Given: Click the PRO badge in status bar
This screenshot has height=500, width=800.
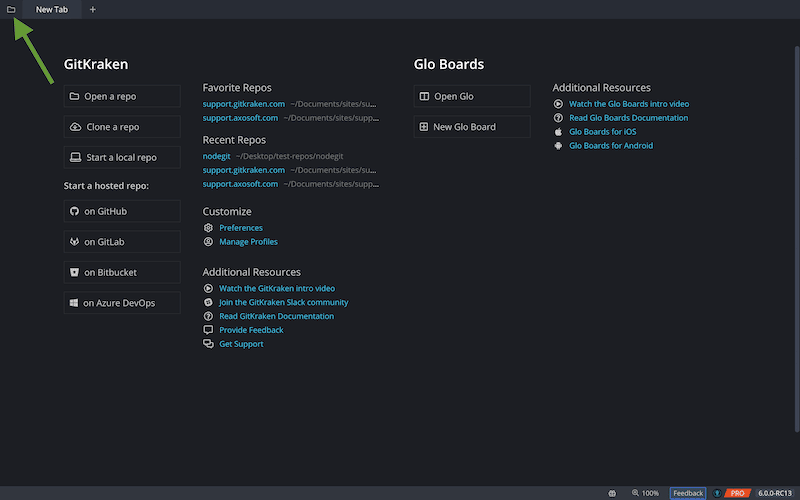Looking at the screenshot, I should click(x=737, y=493).
